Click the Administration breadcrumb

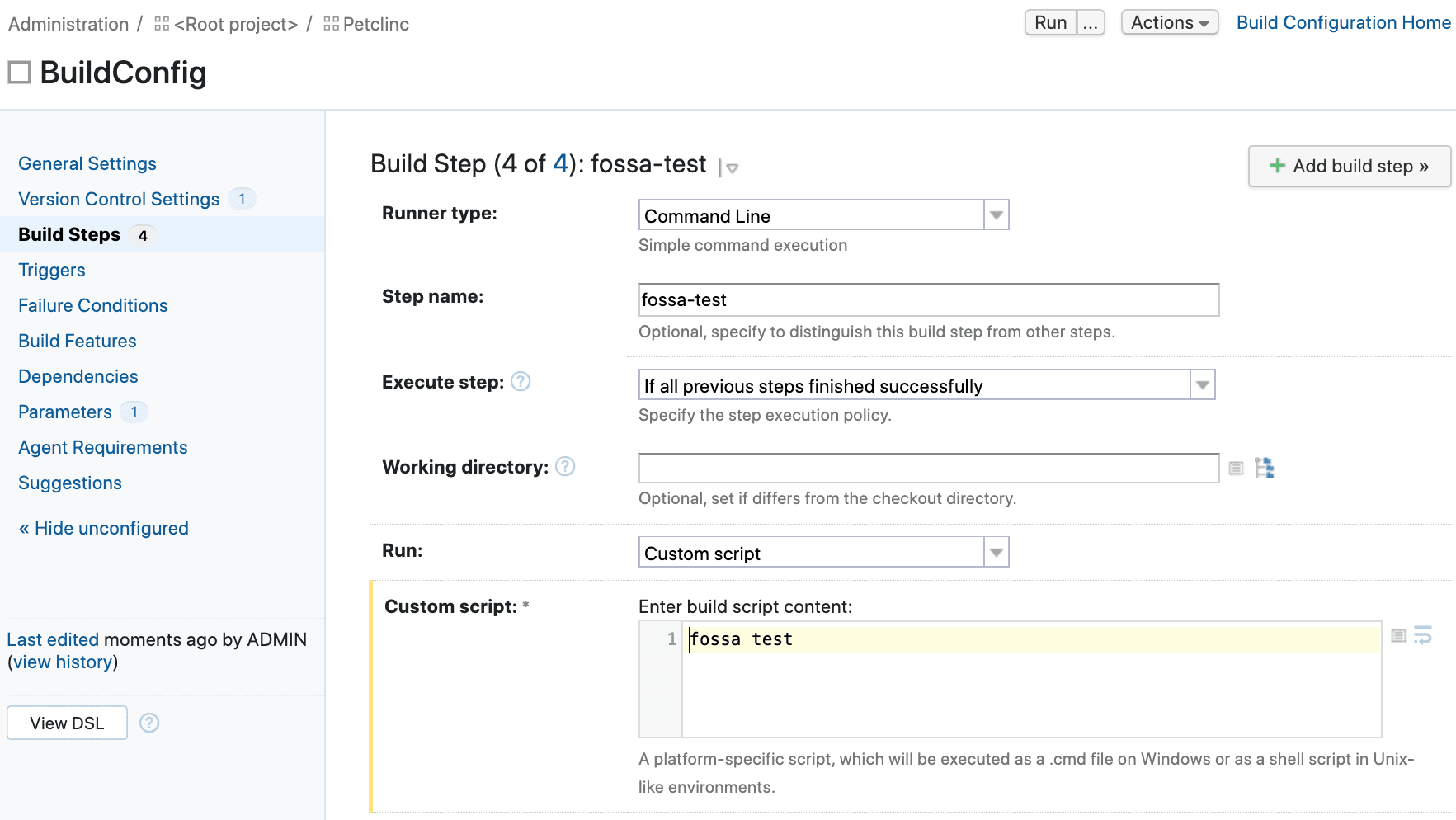pos(68,24)
